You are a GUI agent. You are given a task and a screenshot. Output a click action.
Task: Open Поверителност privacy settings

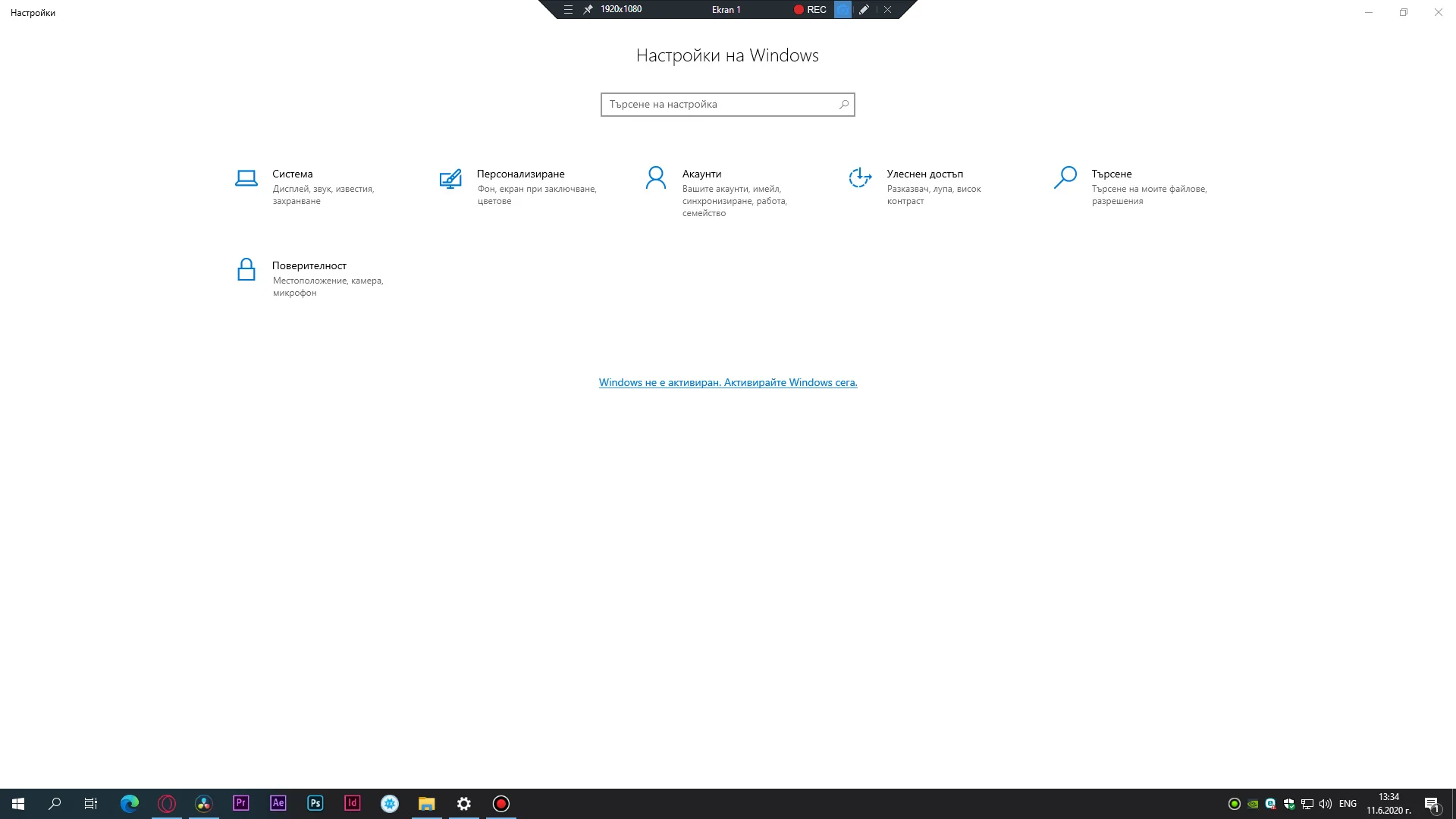click(309, 265)
